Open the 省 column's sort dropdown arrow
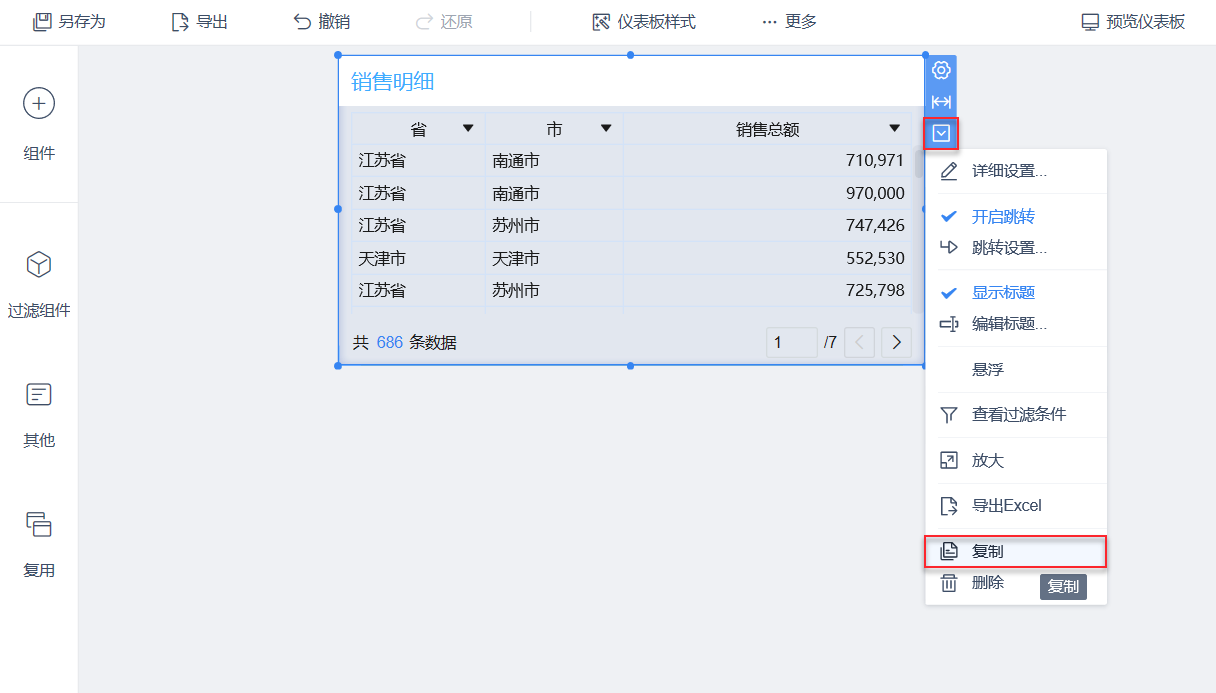Viewport: 1216px width, 693px height. [x=468, y=128]
